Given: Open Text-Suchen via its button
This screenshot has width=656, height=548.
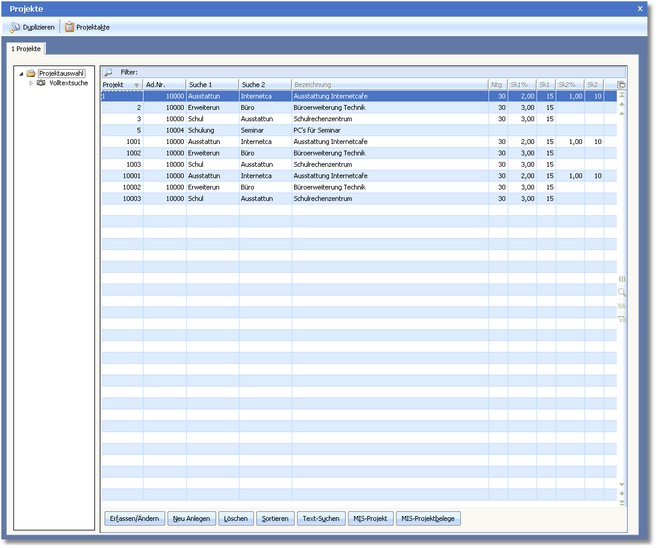Looking at the screenshot, I should (x=321, y=518).
